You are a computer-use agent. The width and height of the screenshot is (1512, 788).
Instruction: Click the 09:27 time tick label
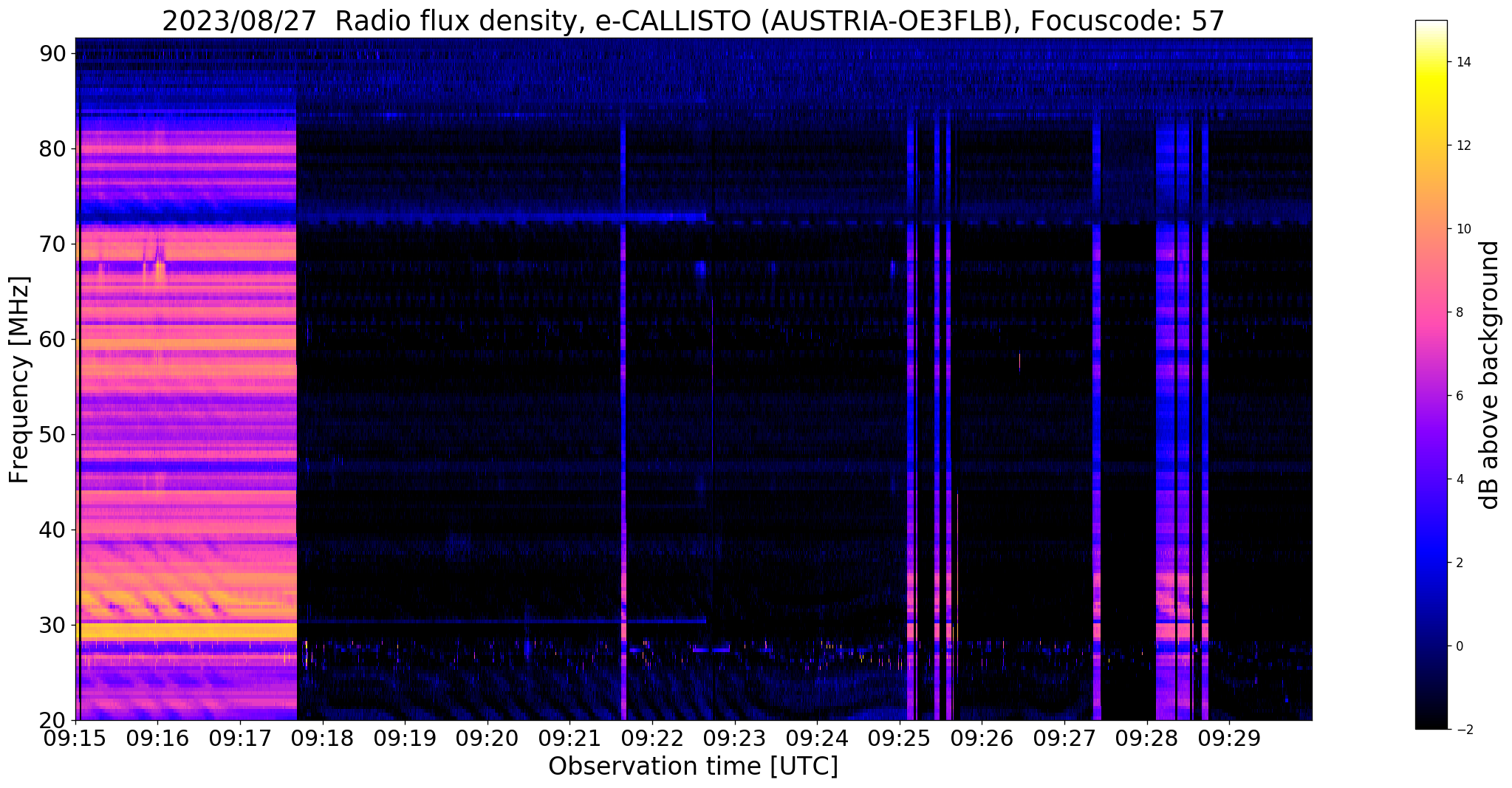point(1064,739)
